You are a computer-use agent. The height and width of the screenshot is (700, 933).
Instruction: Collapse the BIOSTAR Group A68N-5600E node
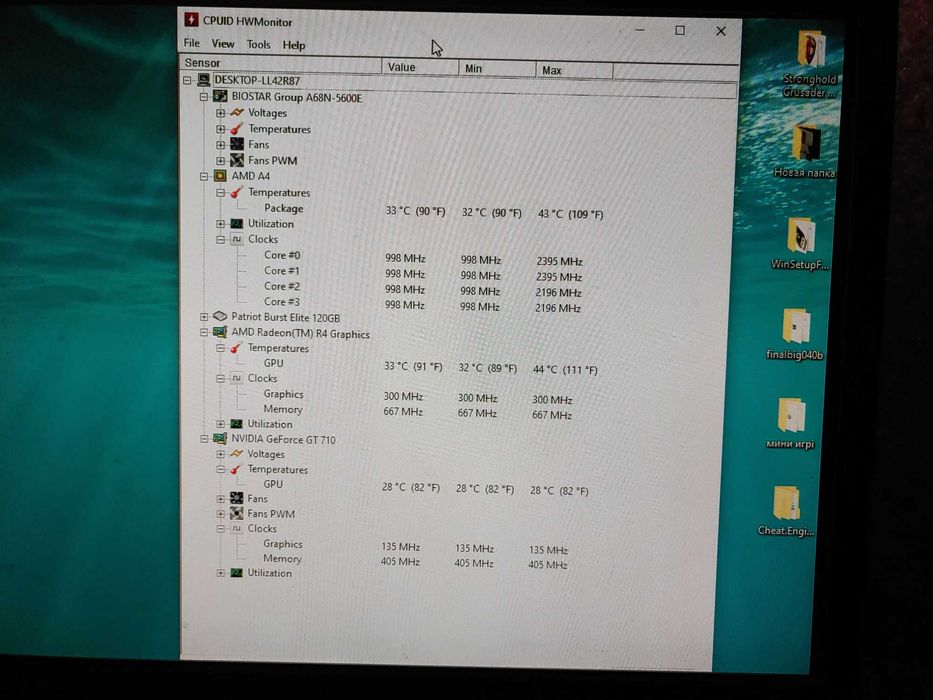point(204,96)
